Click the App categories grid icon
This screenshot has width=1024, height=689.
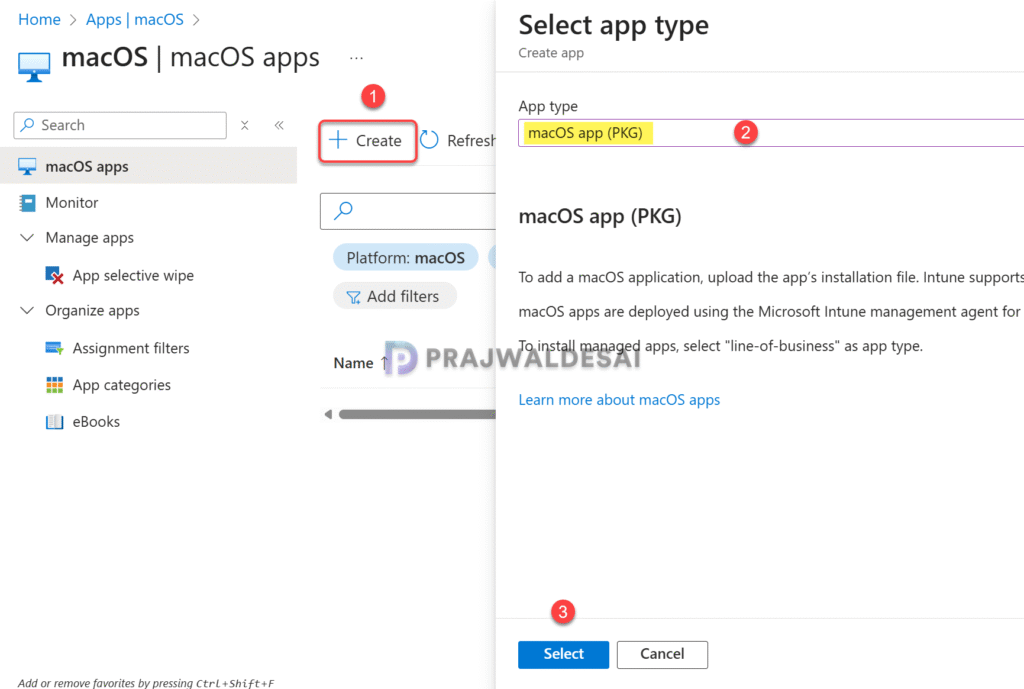click(55, 385)
